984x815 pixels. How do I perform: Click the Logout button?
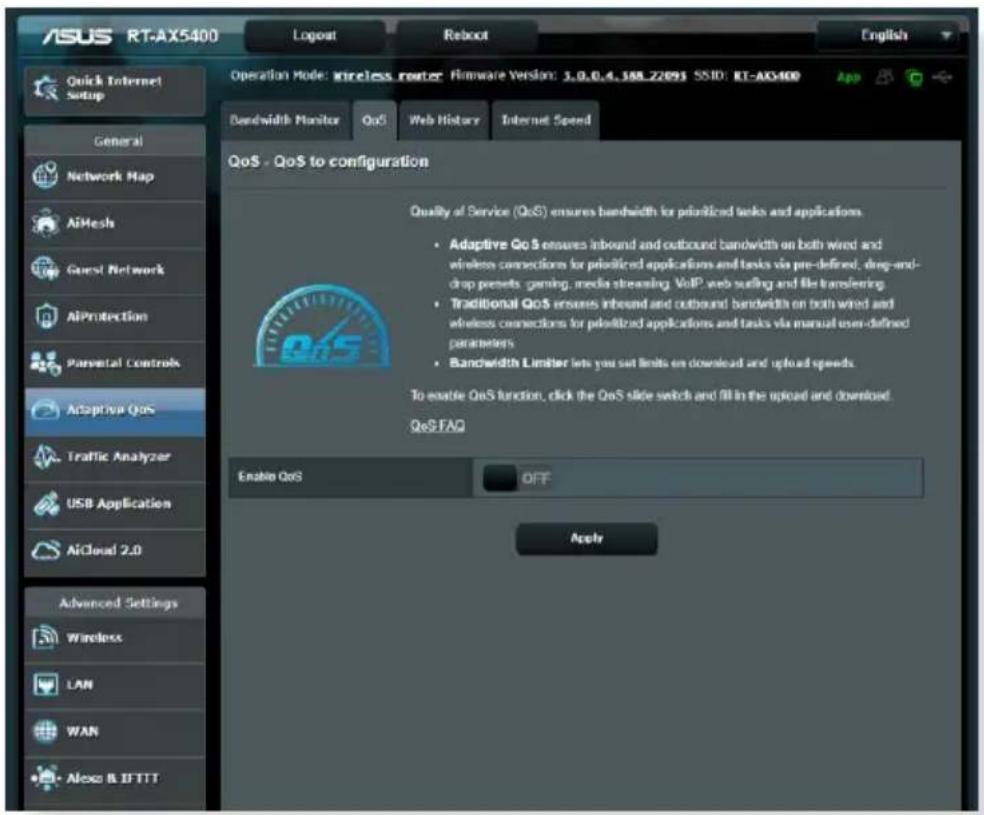coord(314,35)
